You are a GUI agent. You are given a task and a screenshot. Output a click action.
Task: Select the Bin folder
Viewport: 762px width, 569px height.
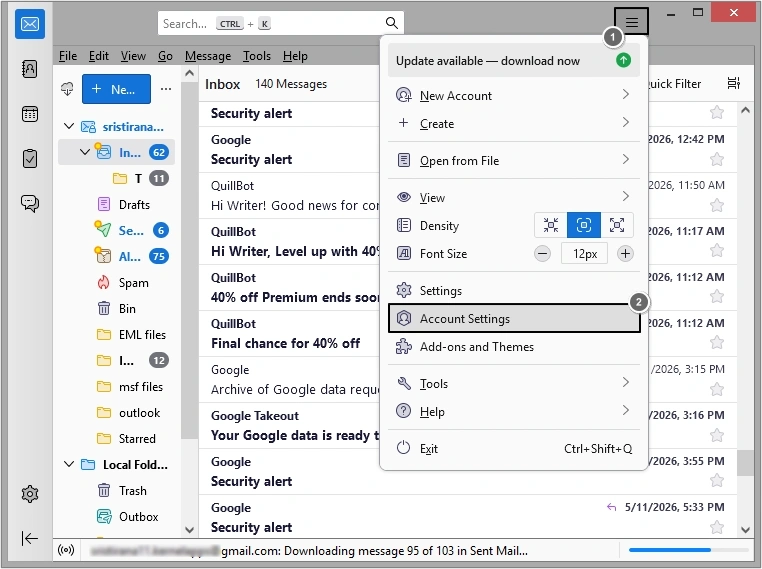116,309
